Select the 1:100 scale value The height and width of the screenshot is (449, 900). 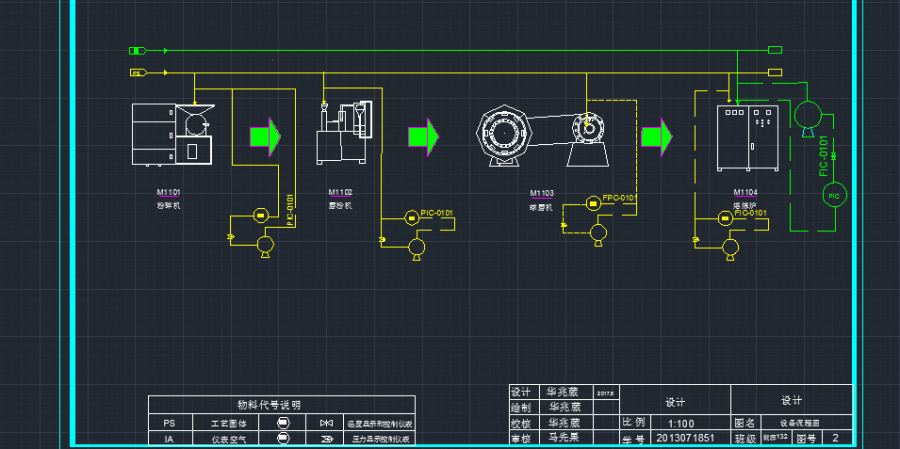681,424
